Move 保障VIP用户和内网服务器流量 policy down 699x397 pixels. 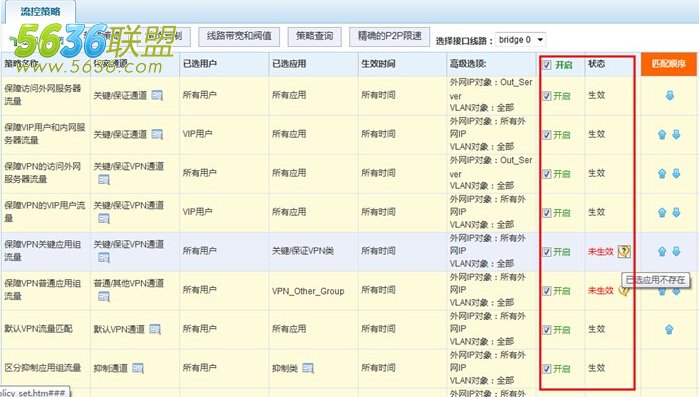(676, 135)
